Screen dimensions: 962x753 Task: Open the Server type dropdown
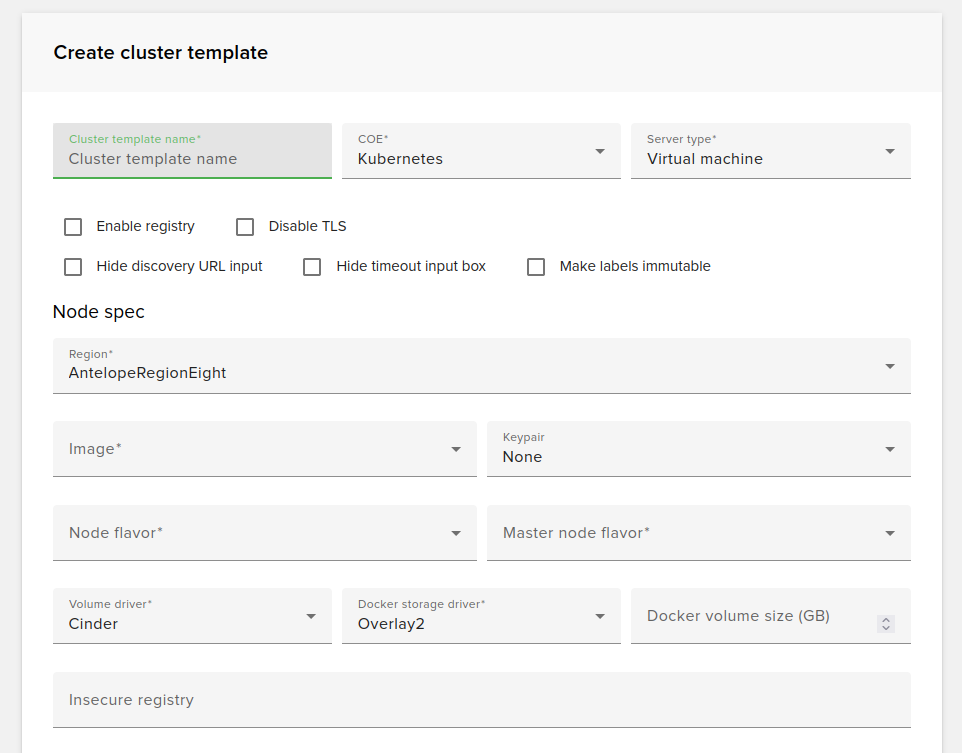tap(770, 151)
